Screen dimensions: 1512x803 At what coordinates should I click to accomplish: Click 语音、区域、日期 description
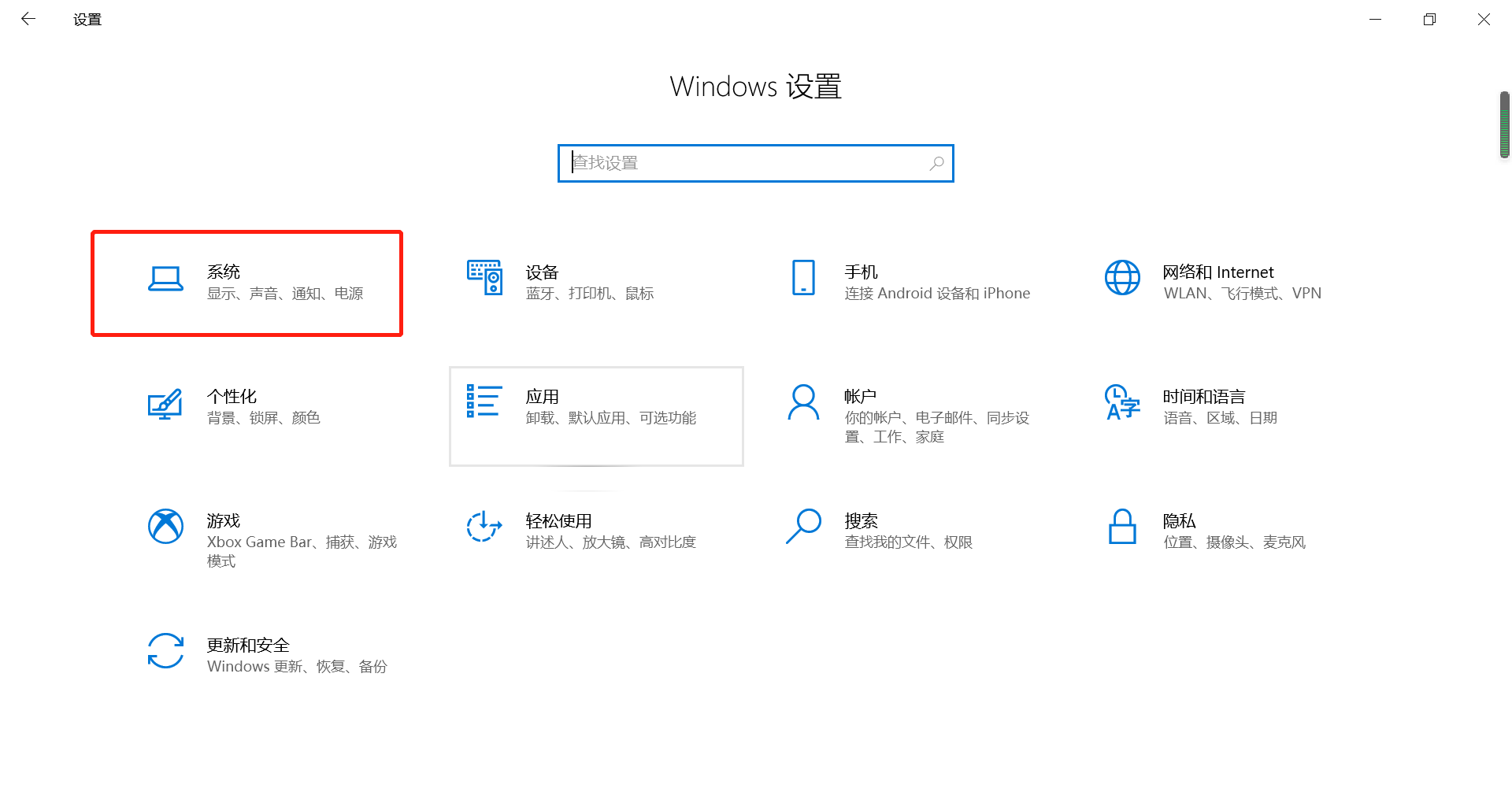click(x=1221, y=418)
